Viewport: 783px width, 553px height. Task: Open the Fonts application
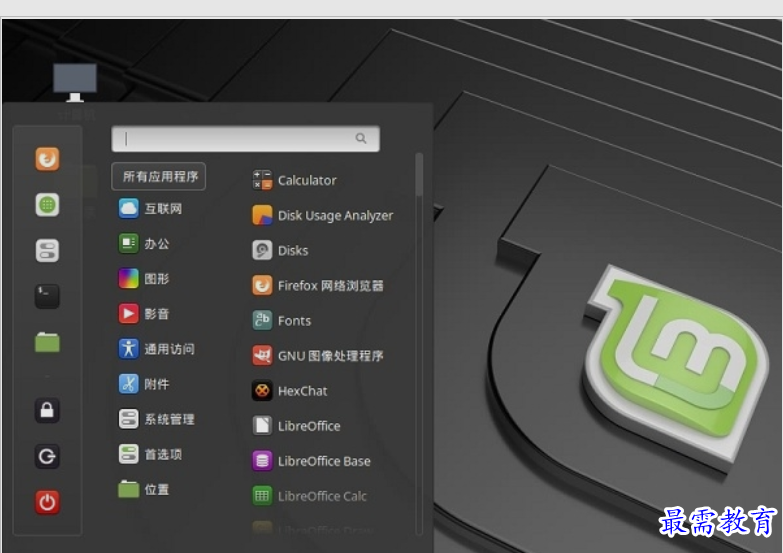pos(282,321)
